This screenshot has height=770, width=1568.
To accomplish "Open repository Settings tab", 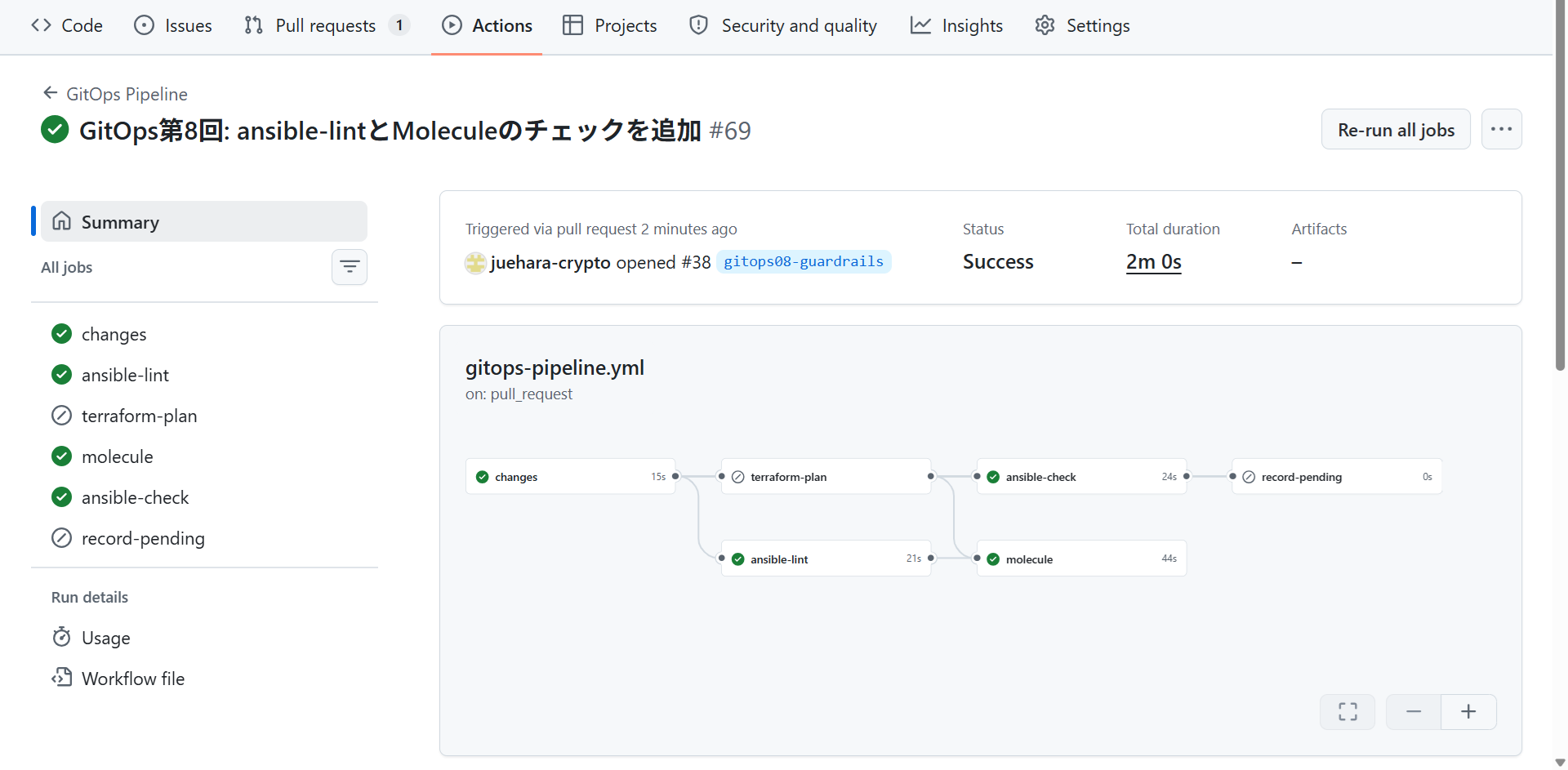I will pos(1082,25).
